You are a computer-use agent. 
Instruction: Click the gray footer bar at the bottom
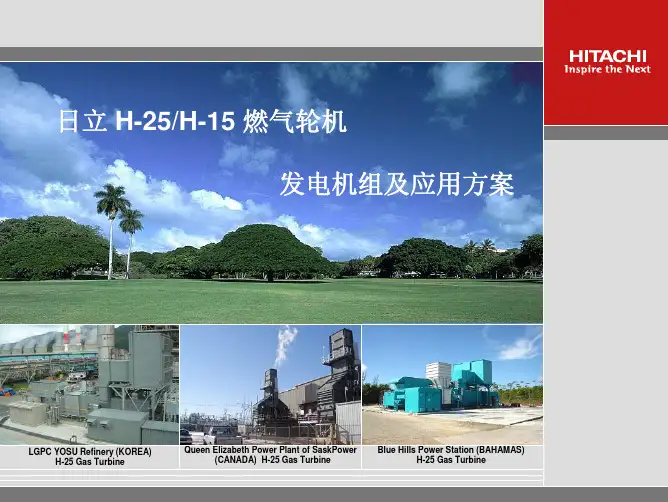click(334, 490)
